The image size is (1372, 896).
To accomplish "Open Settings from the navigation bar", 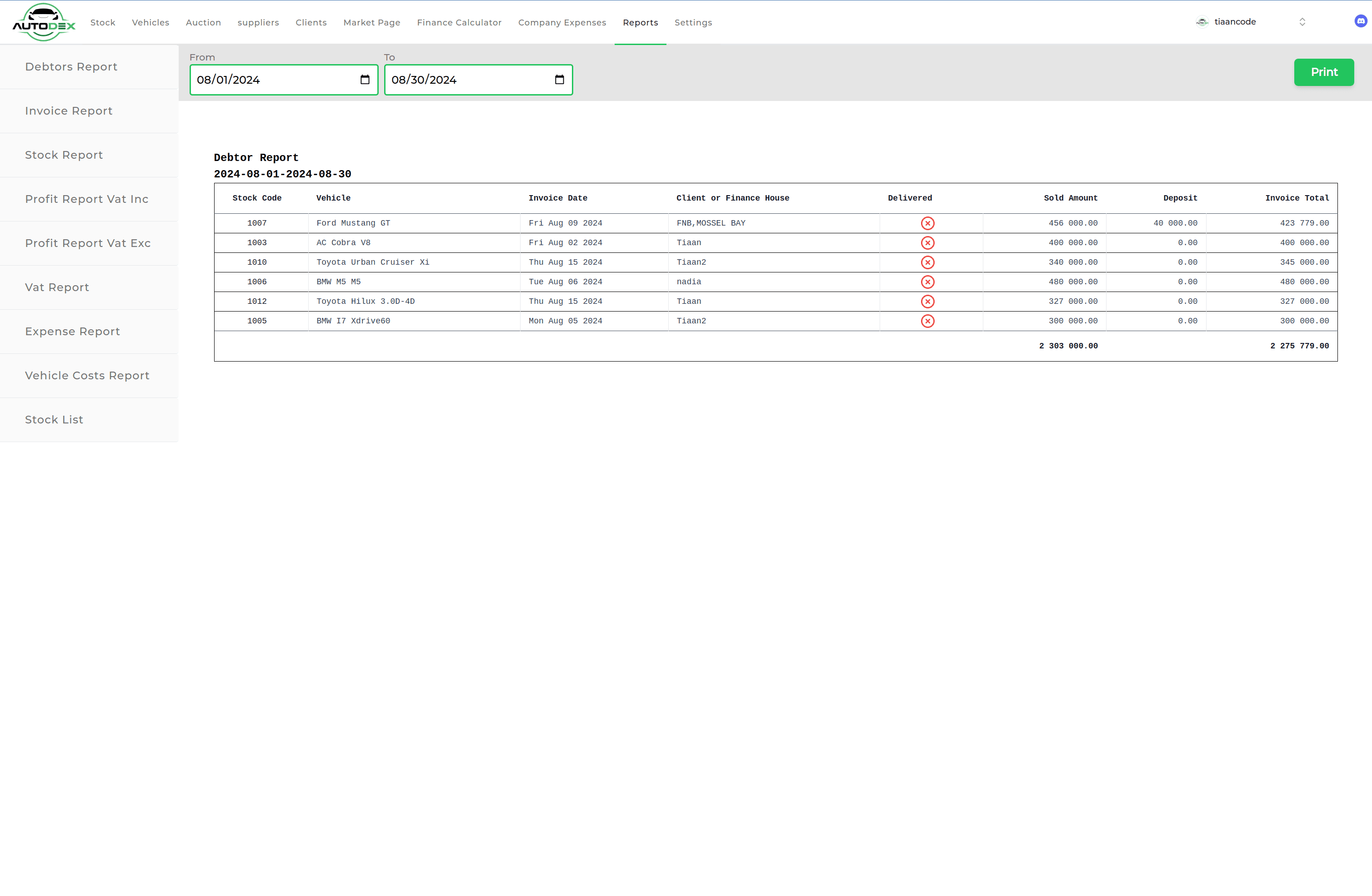I will point(693,22).
